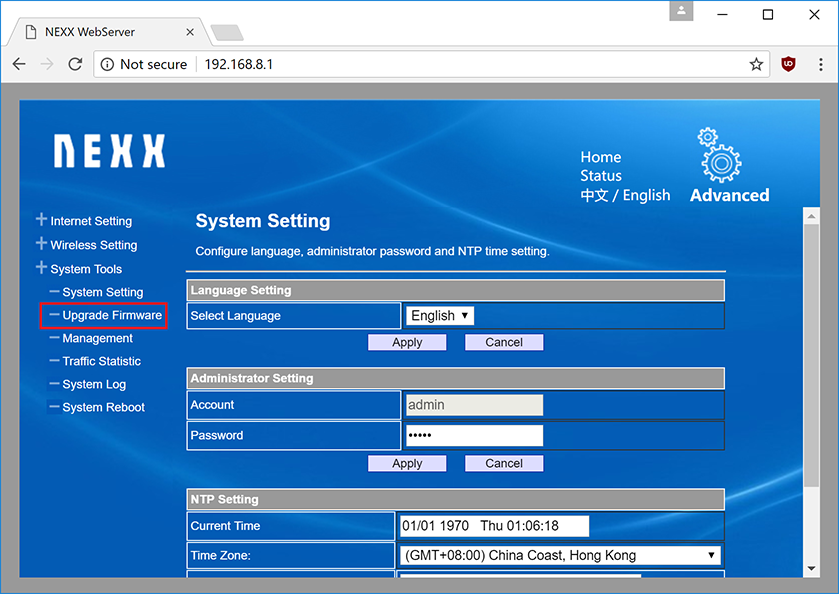Open the Advanced section label

[730, 195]
